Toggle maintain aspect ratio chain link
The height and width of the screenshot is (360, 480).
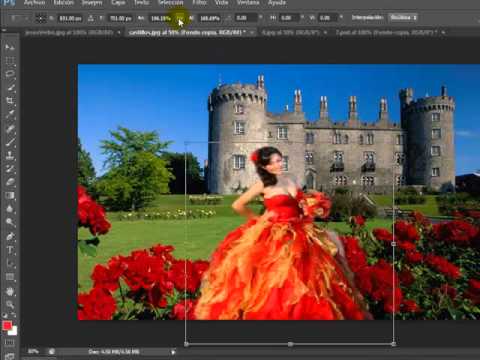tap(180, 18)
